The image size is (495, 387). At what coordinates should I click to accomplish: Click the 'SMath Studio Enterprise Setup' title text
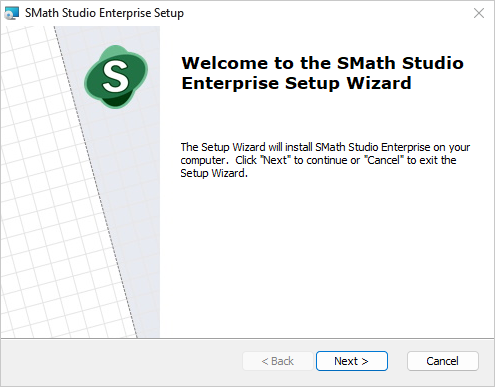[x=104, y=13]
